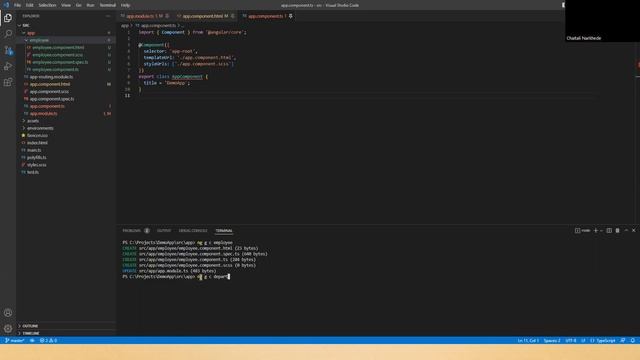Open the Manage gear icon

(x=8, y=328)
